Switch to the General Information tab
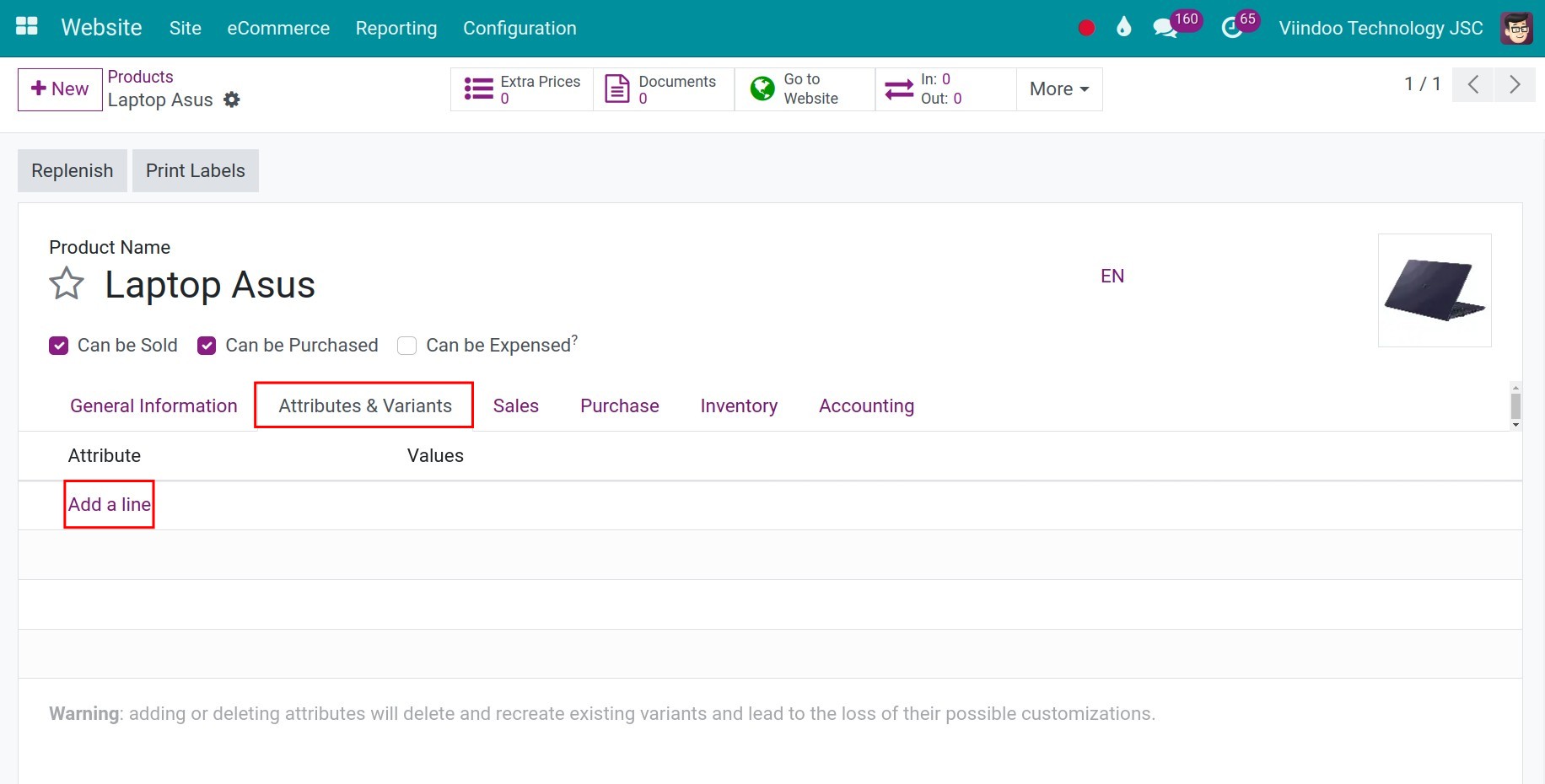1545x784 pixels. (153, 405)
